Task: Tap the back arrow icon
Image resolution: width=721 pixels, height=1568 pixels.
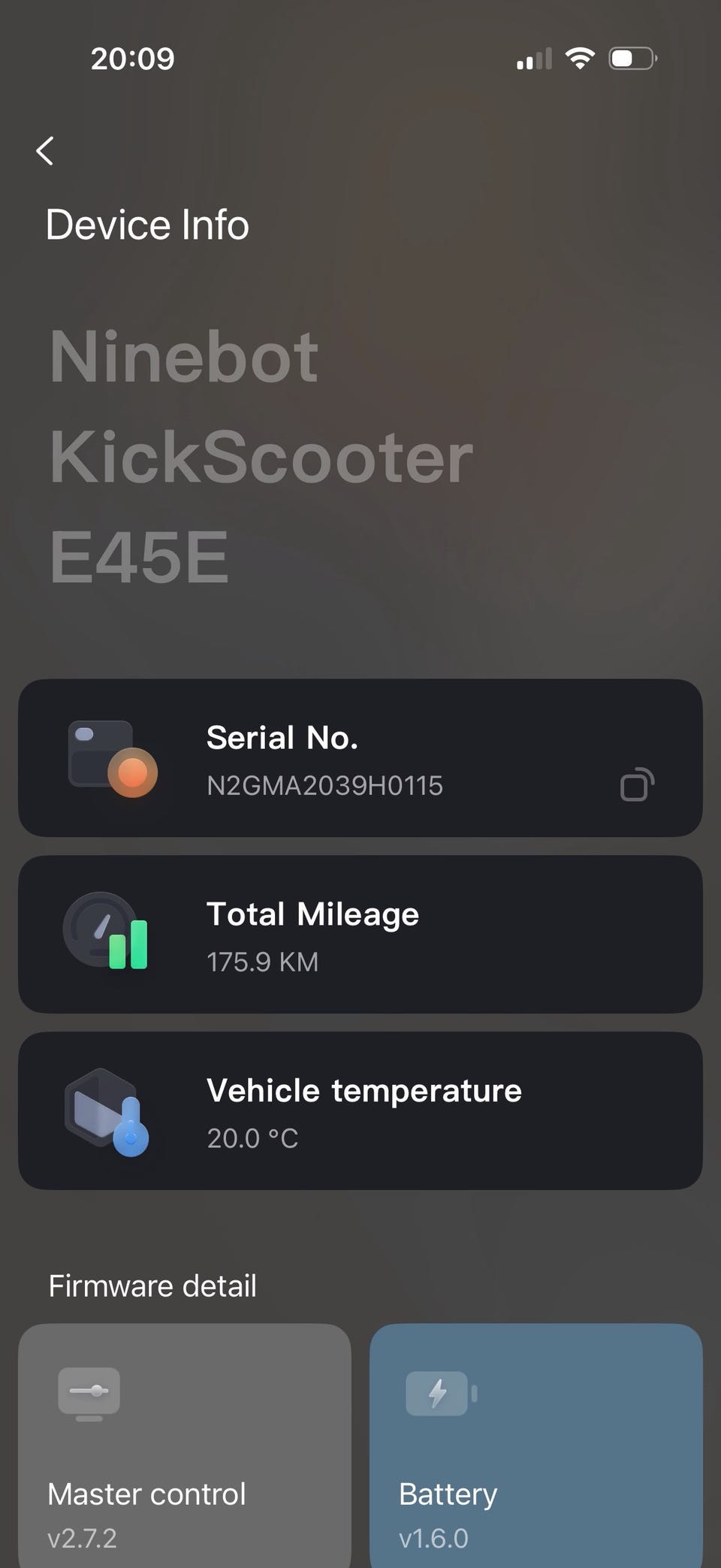Action: point(45,151)
